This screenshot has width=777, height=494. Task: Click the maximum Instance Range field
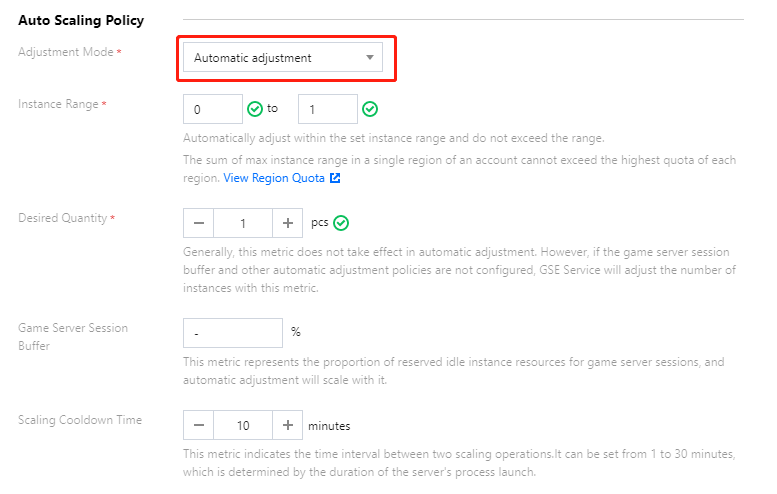[328, 109]
